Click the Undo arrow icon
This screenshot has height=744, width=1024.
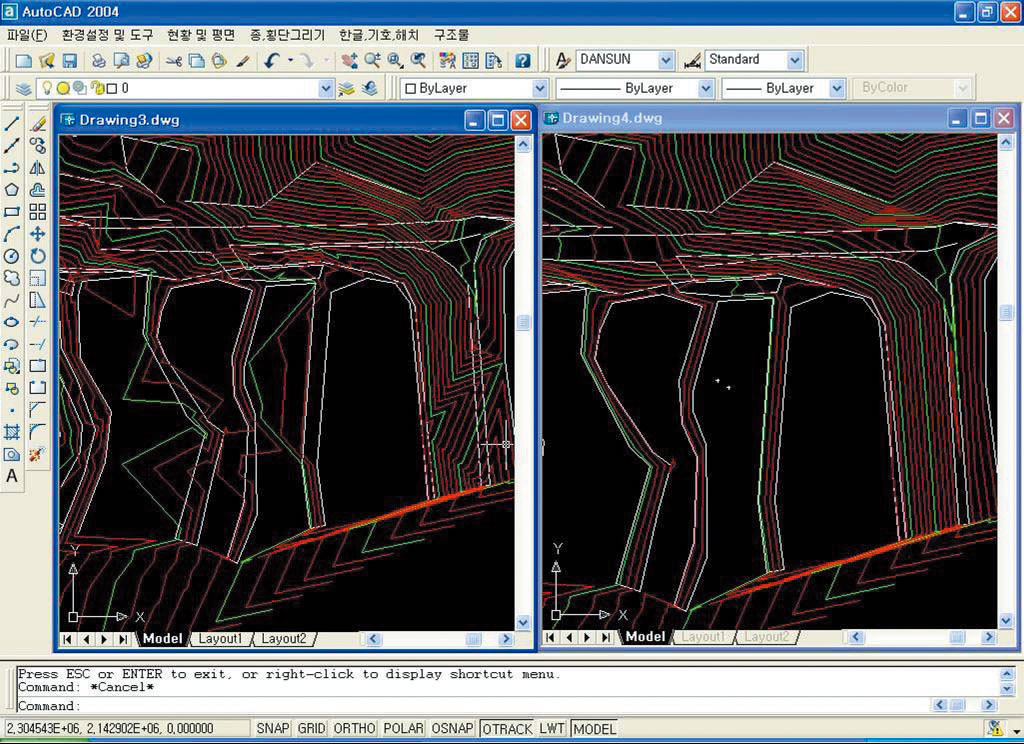point(272,61)
